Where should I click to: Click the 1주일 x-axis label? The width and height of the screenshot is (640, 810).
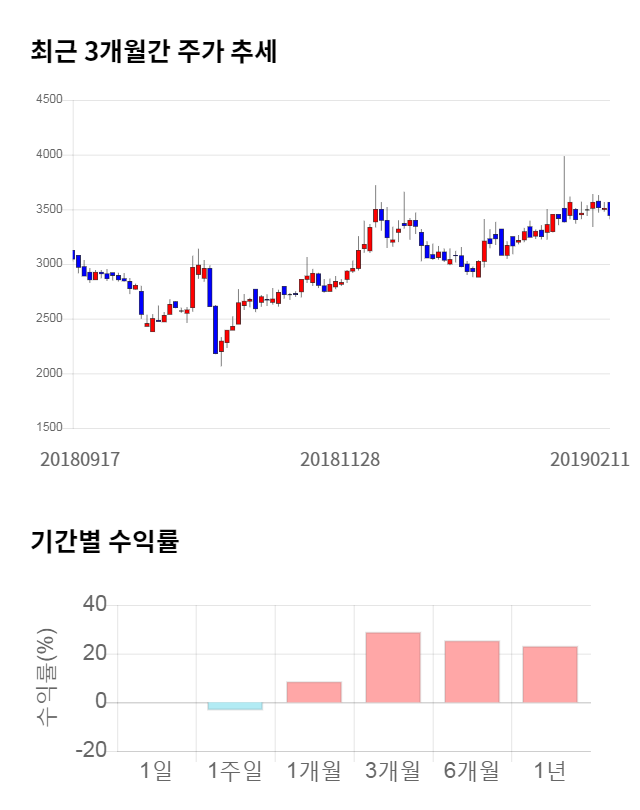coord(235,771)
